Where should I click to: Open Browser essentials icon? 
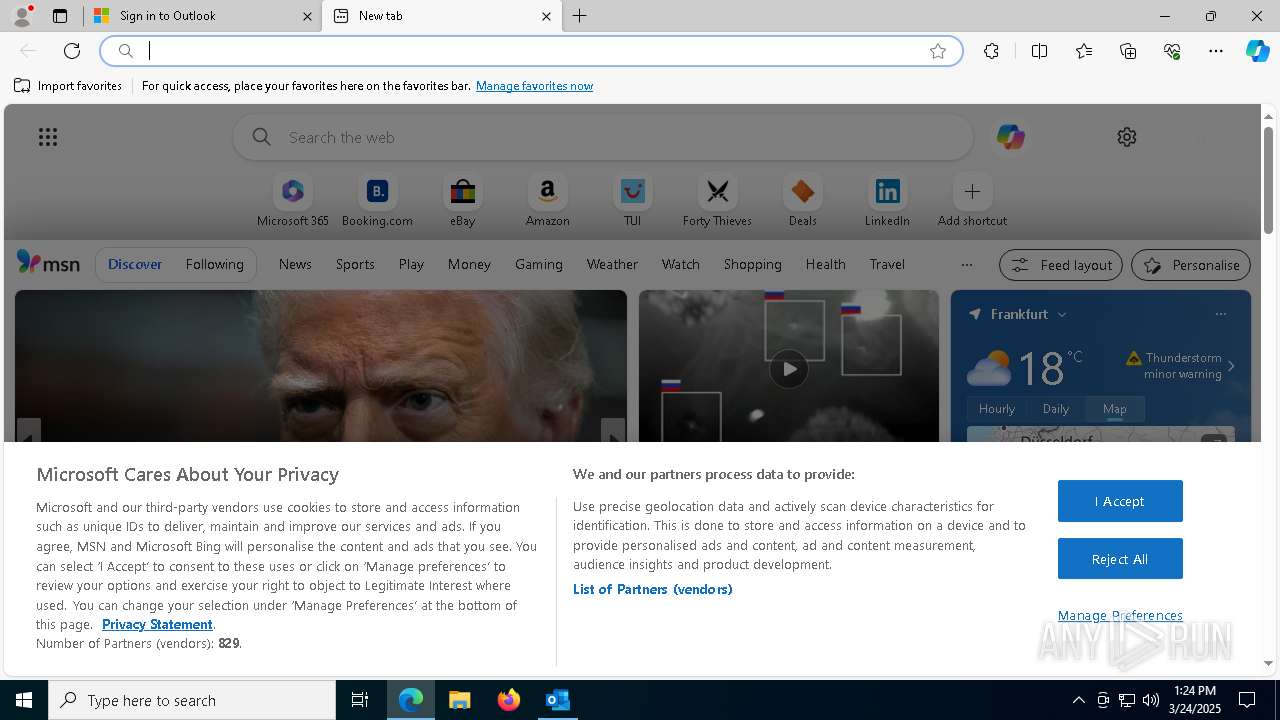coord(1172,51)
